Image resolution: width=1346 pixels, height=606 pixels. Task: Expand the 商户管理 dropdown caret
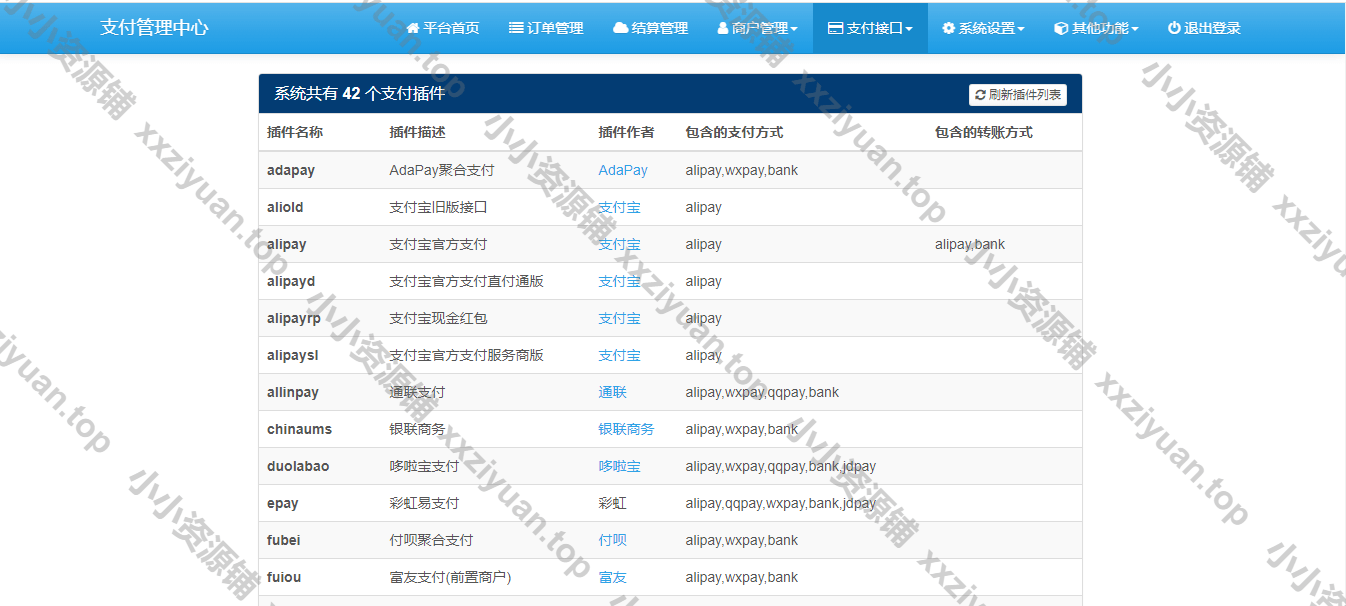794,29
